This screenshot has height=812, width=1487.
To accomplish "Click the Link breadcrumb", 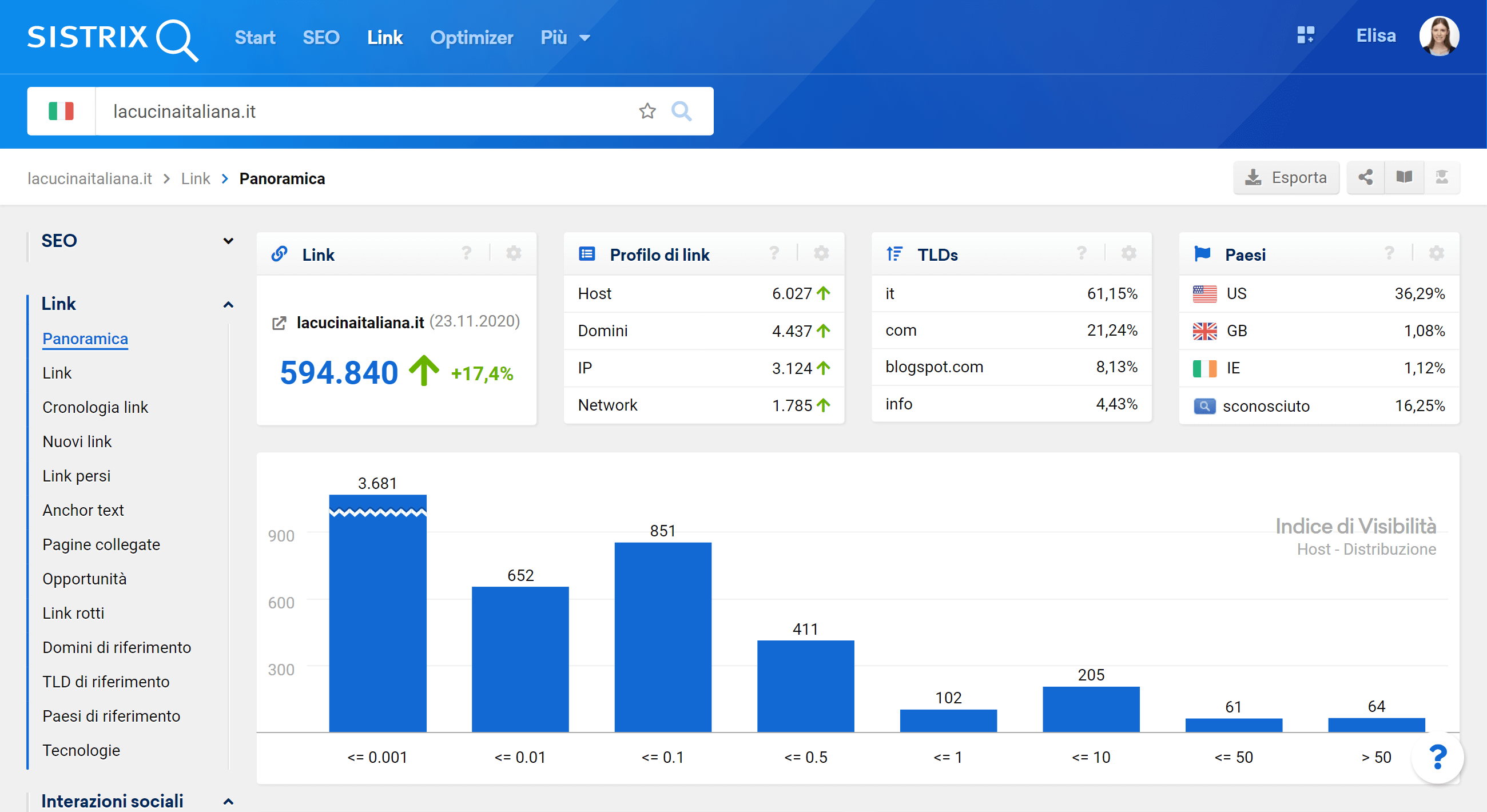I will pos(195,178).
